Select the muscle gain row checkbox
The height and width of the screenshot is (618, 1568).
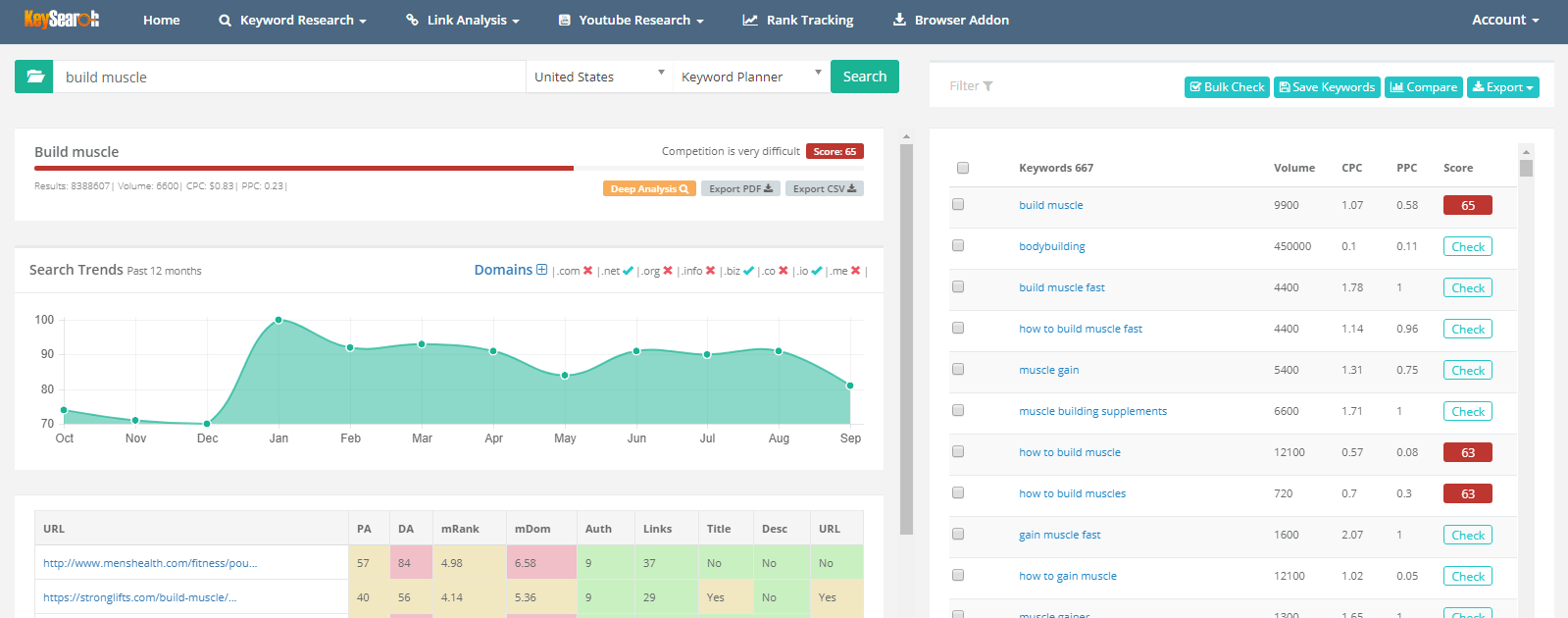coord(958,369)
